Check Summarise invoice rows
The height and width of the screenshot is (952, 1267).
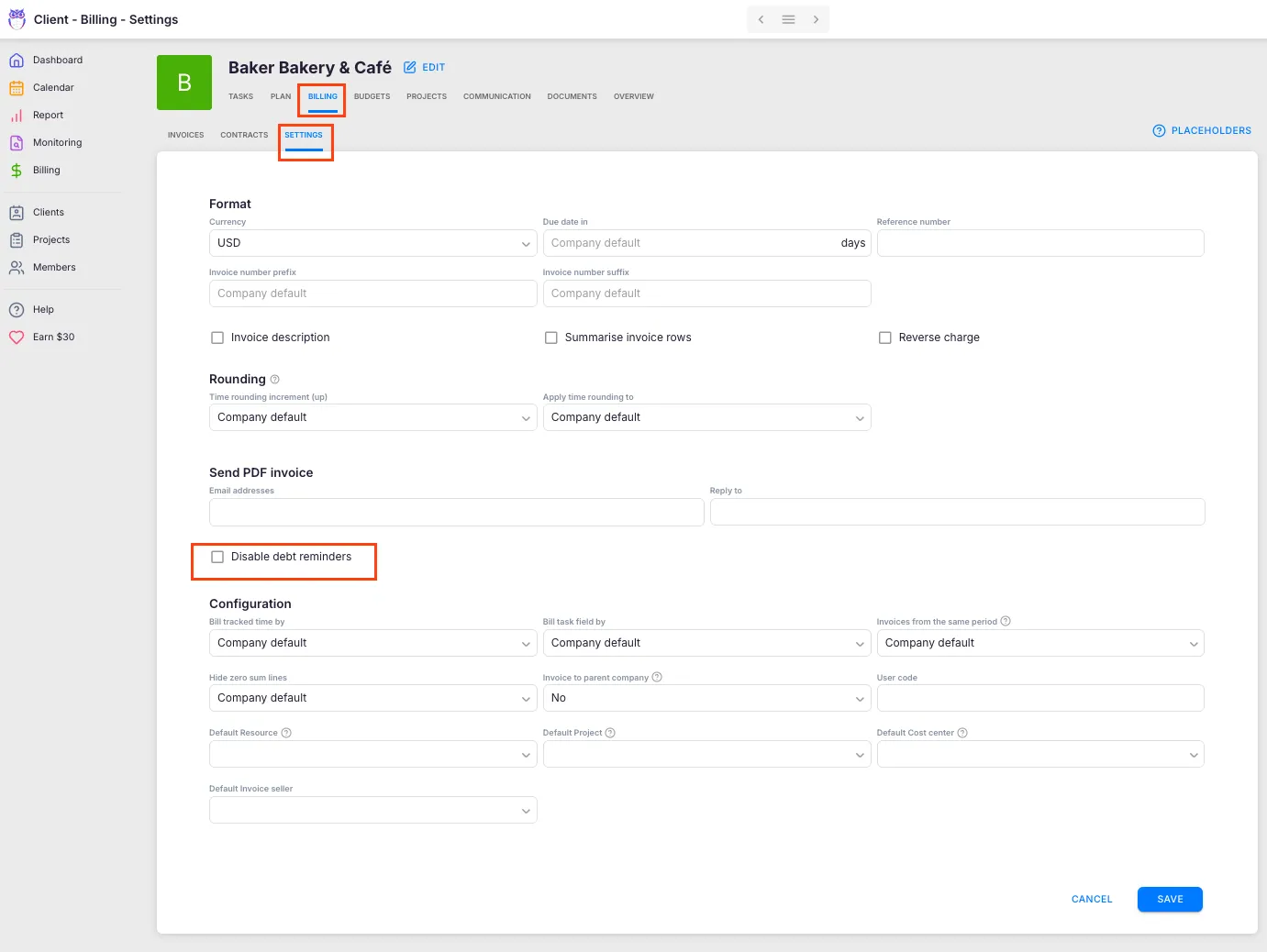(551, 338)
